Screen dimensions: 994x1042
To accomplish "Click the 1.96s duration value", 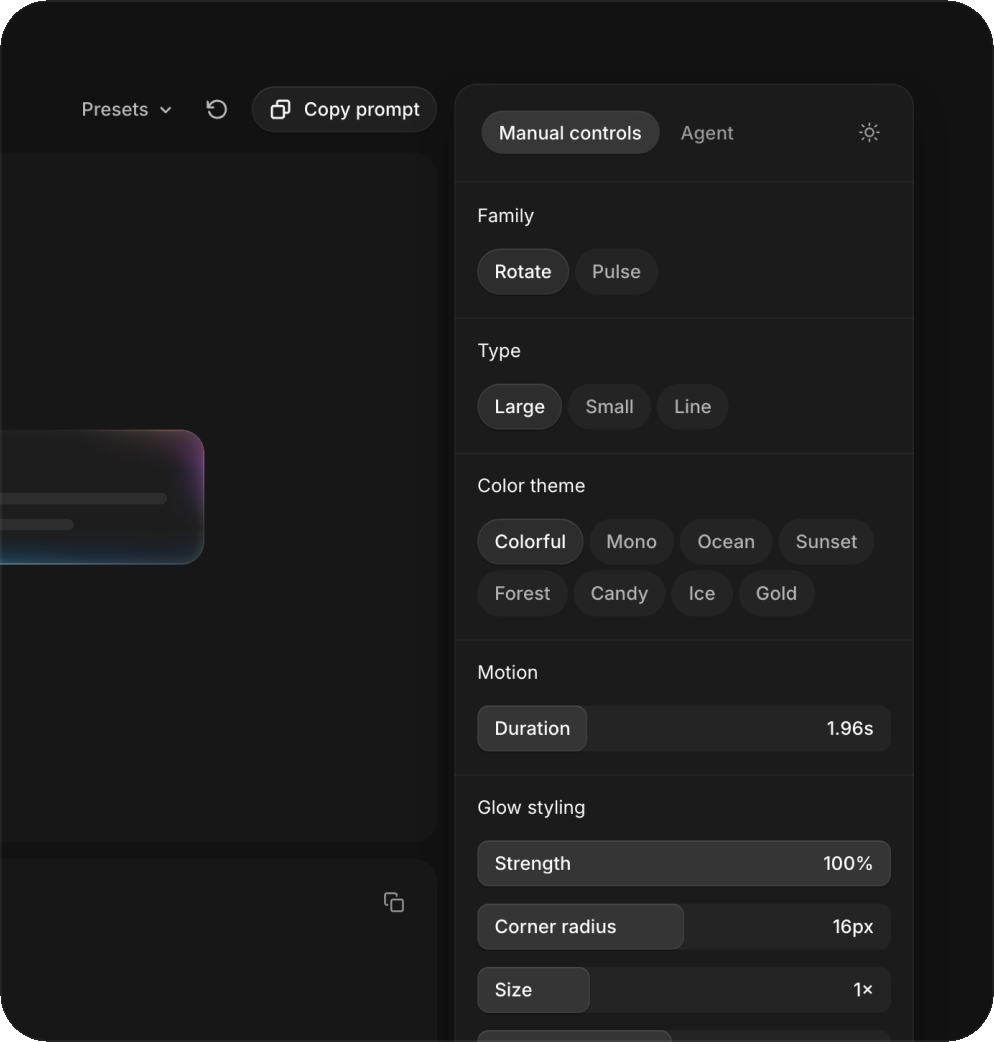I will pyautogui.click(x=850, y=728).
